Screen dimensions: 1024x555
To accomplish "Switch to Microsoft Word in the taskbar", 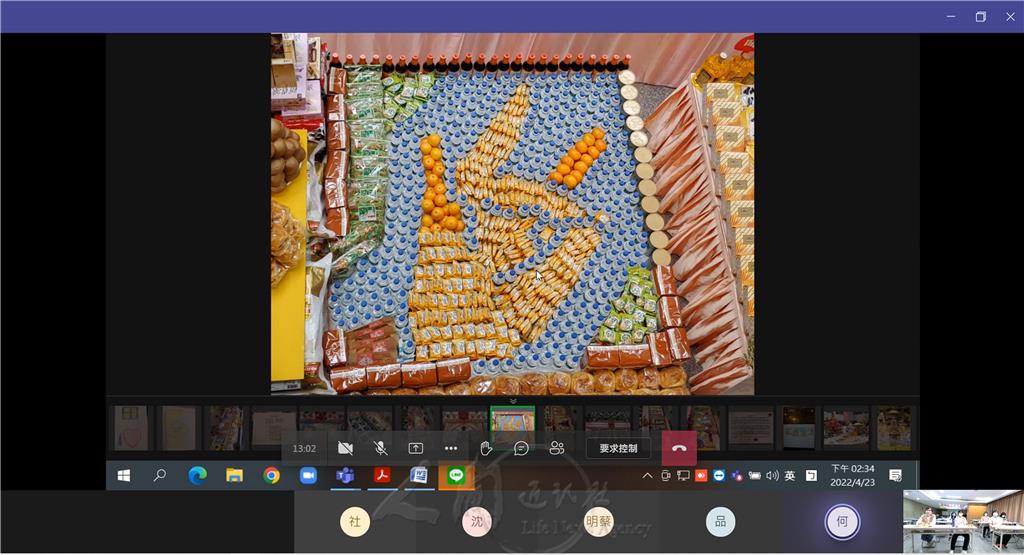I will (419, 476).
